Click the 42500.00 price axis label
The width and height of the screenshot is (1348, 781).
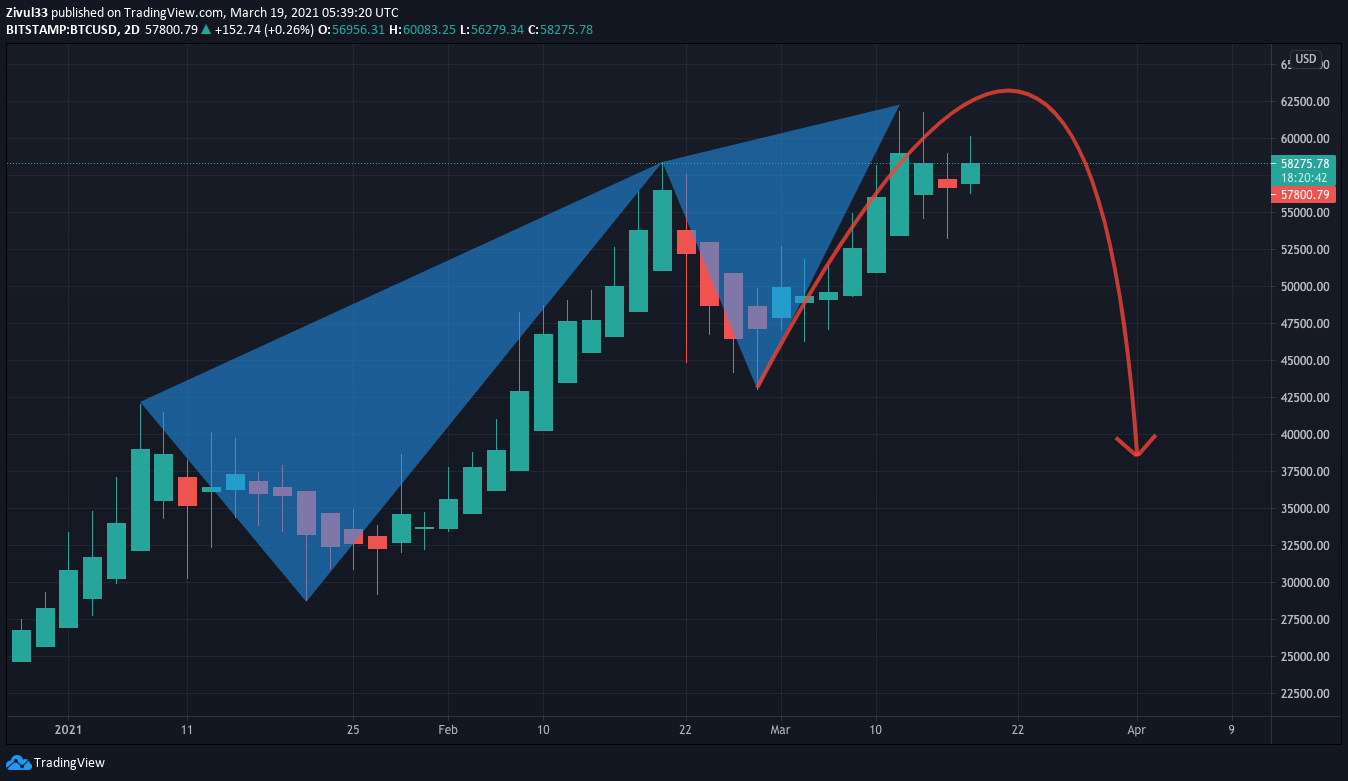click(x=1305, y=398)
